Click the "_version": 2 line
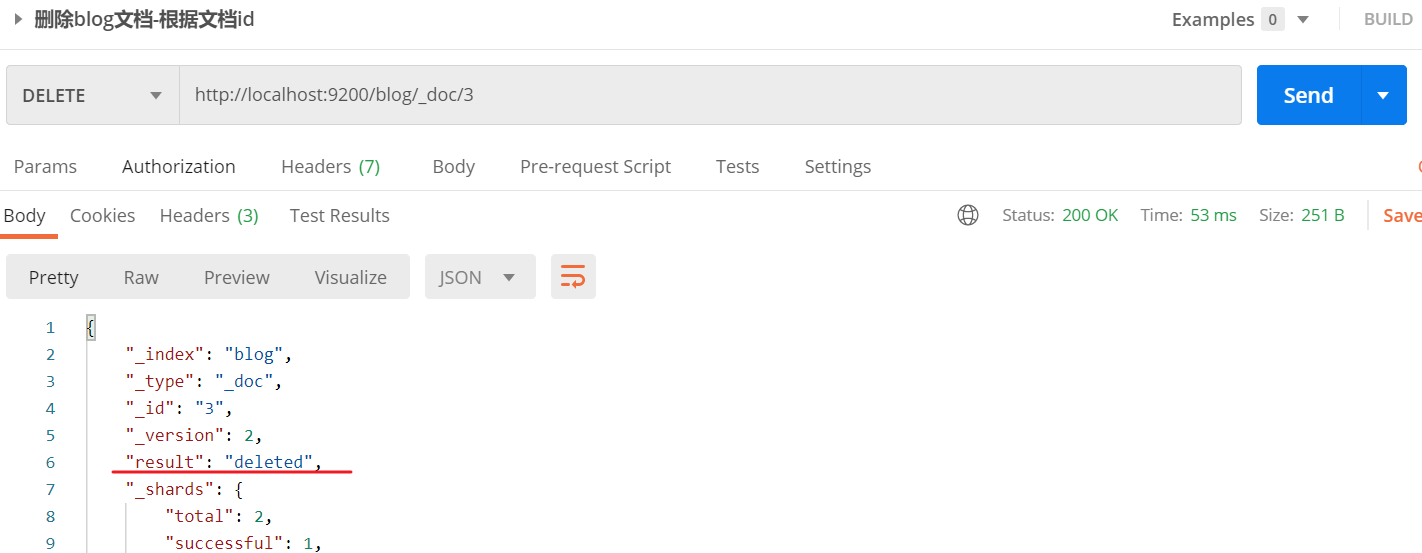1422x553 pixels. 193,435
